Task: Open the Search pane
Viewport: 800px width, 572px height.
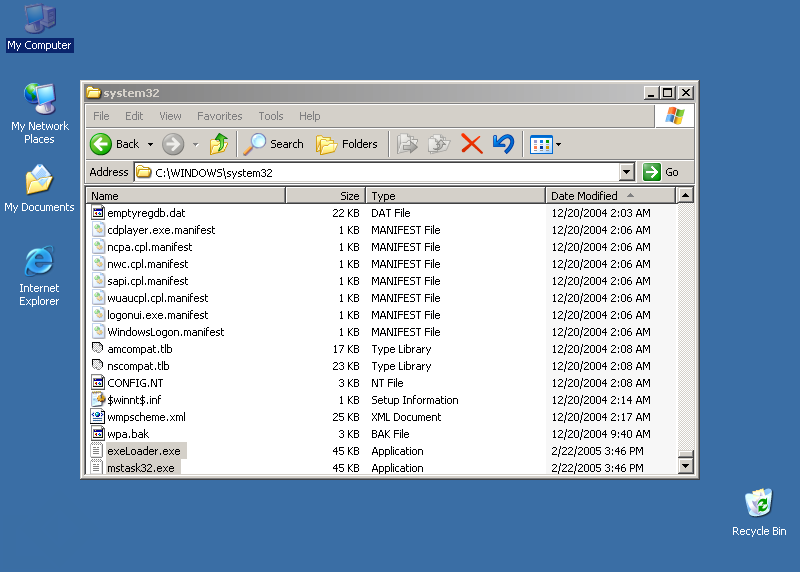Action: (x=273, y=144)
